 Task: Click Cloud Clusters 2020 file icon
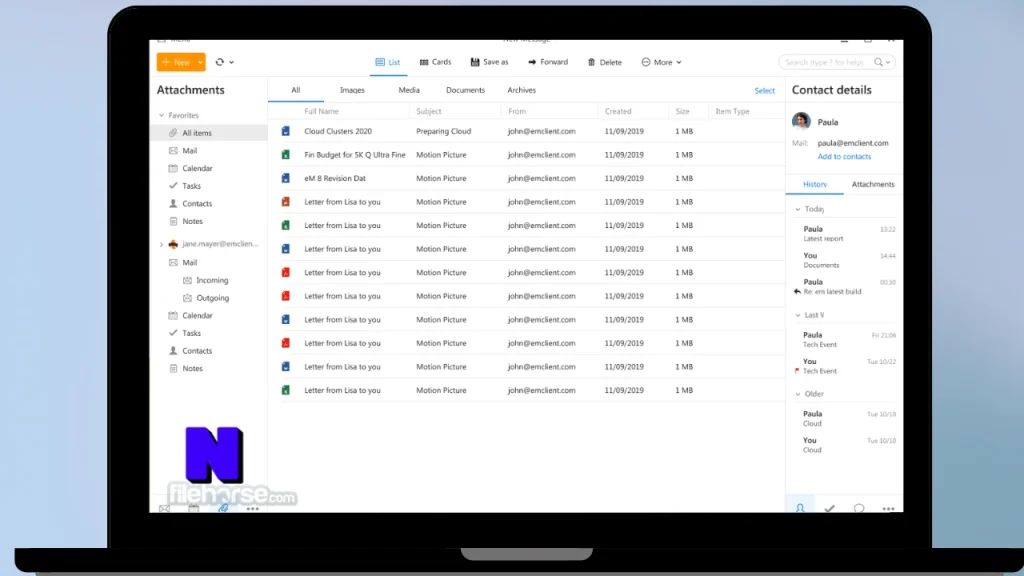285,131
